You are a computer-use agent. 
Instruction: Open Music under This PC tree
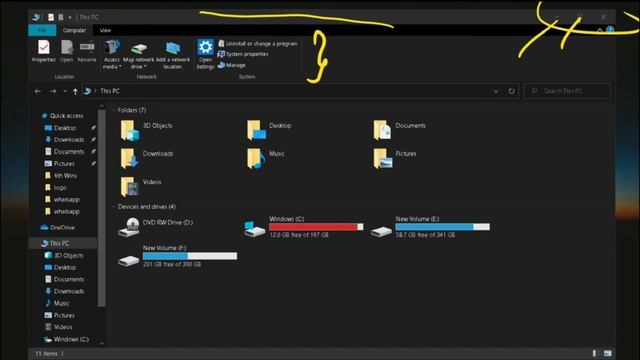57,303
